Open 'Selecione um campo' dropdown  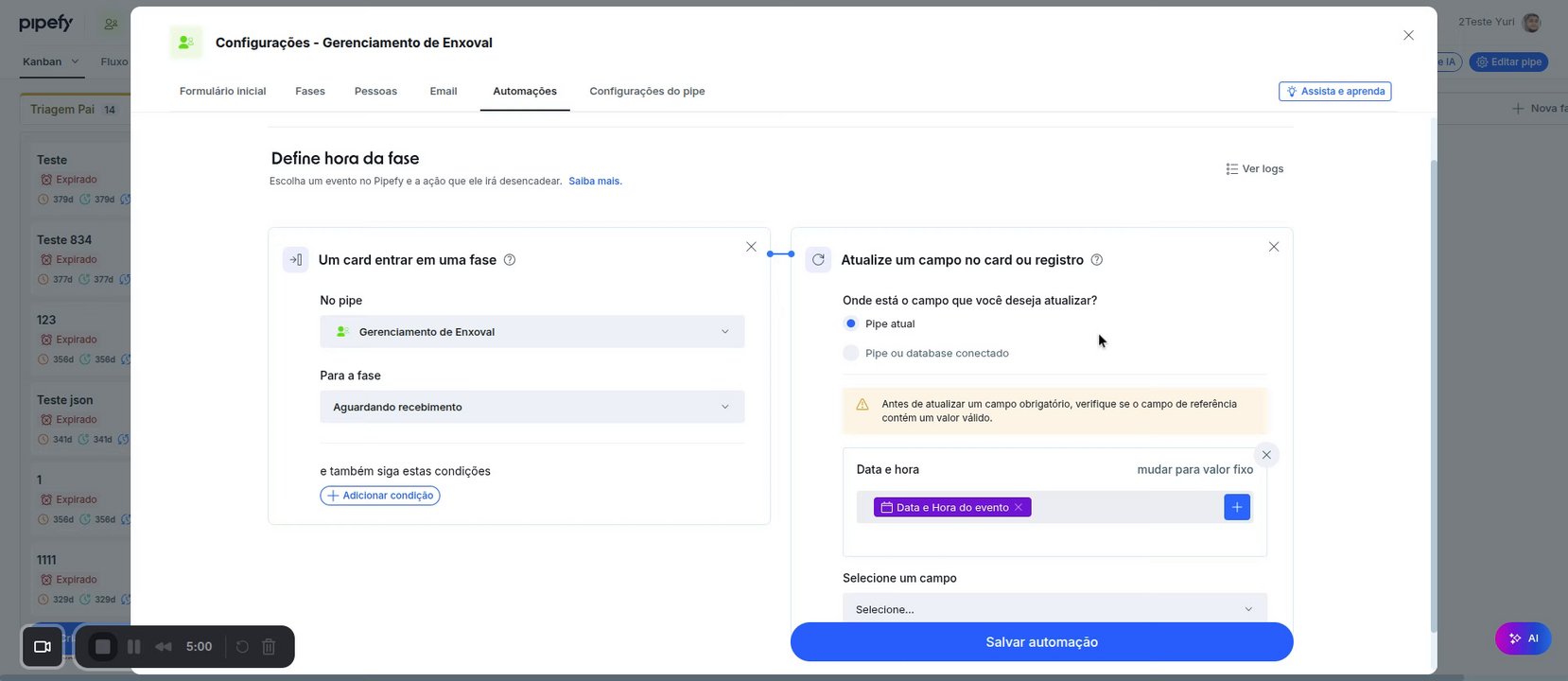(1054, 609)
